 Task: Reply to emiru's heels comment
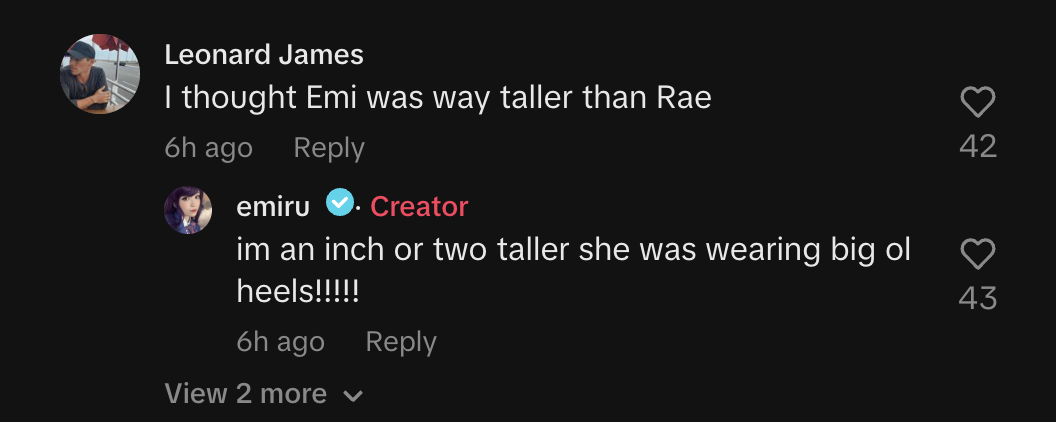point(401,342)
